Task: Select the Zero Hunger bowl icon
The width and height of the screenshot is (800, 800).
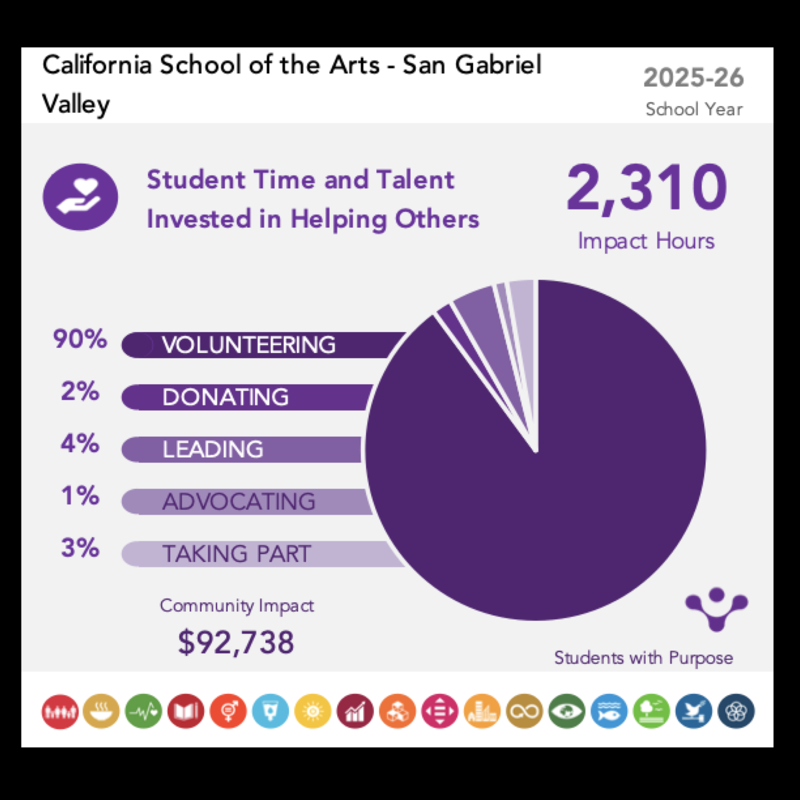Action: click(102, 711)
